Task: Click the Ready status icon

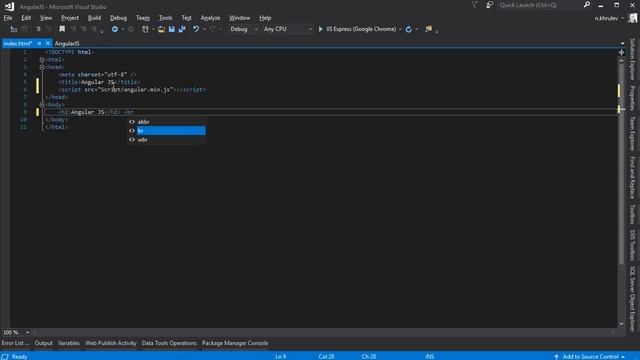Action: 5,356
